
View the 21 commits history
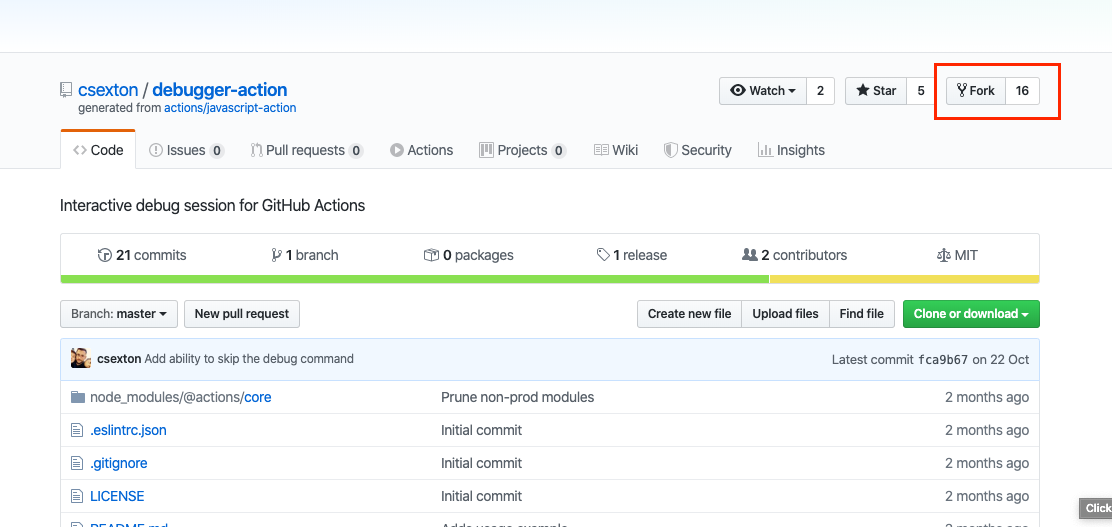pos(142,255)
